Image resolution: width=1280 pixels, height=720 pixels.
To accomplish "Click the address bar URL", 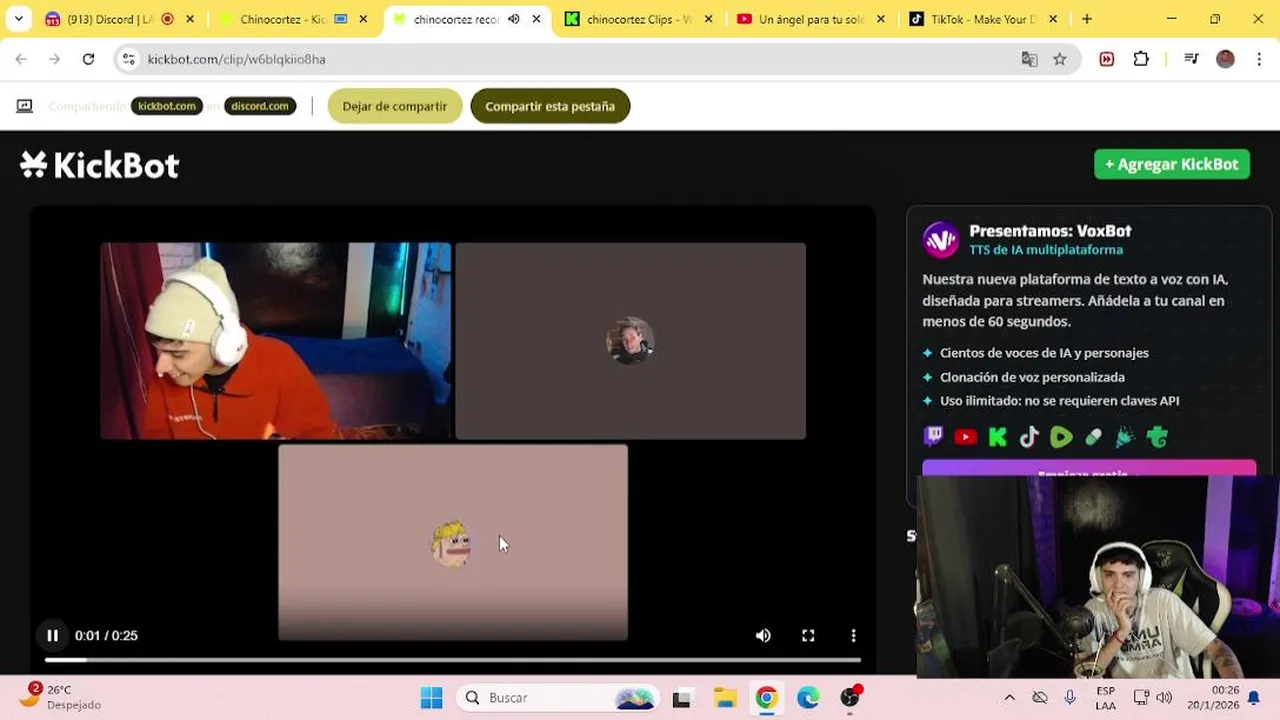I will pos(237,59).
